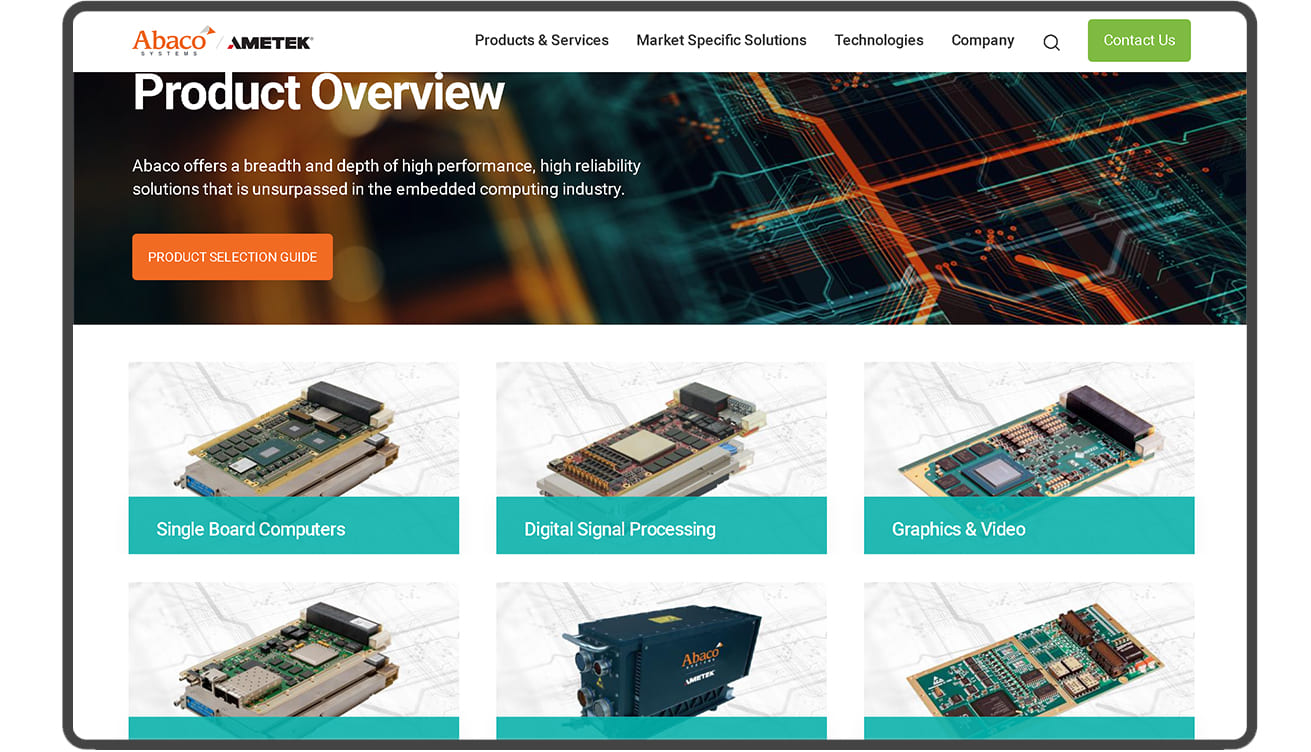Click the Single Board Computers board image
1311x752 pixels.
point(294,430)
